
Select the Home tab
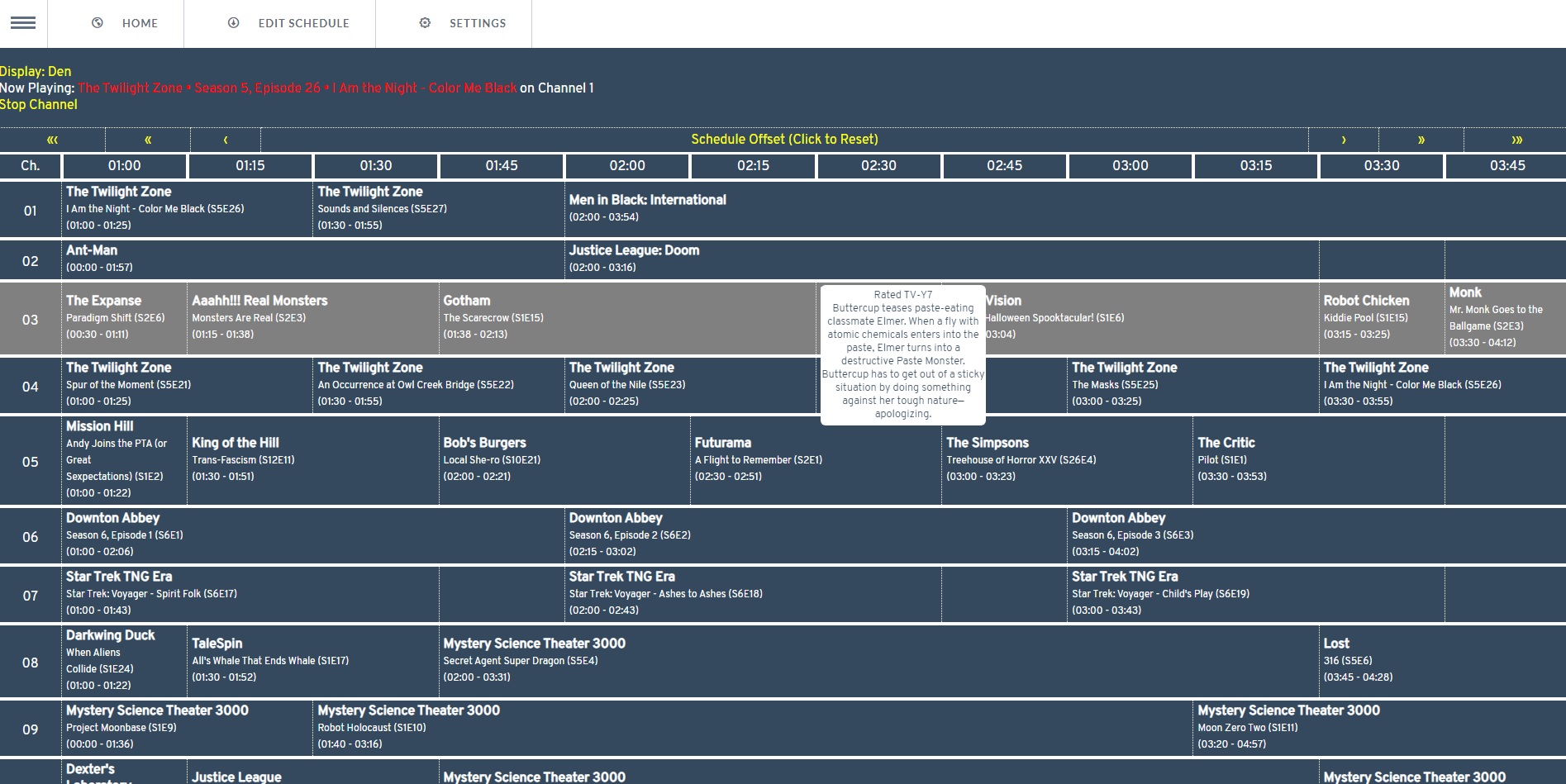(x=140, y=23)
